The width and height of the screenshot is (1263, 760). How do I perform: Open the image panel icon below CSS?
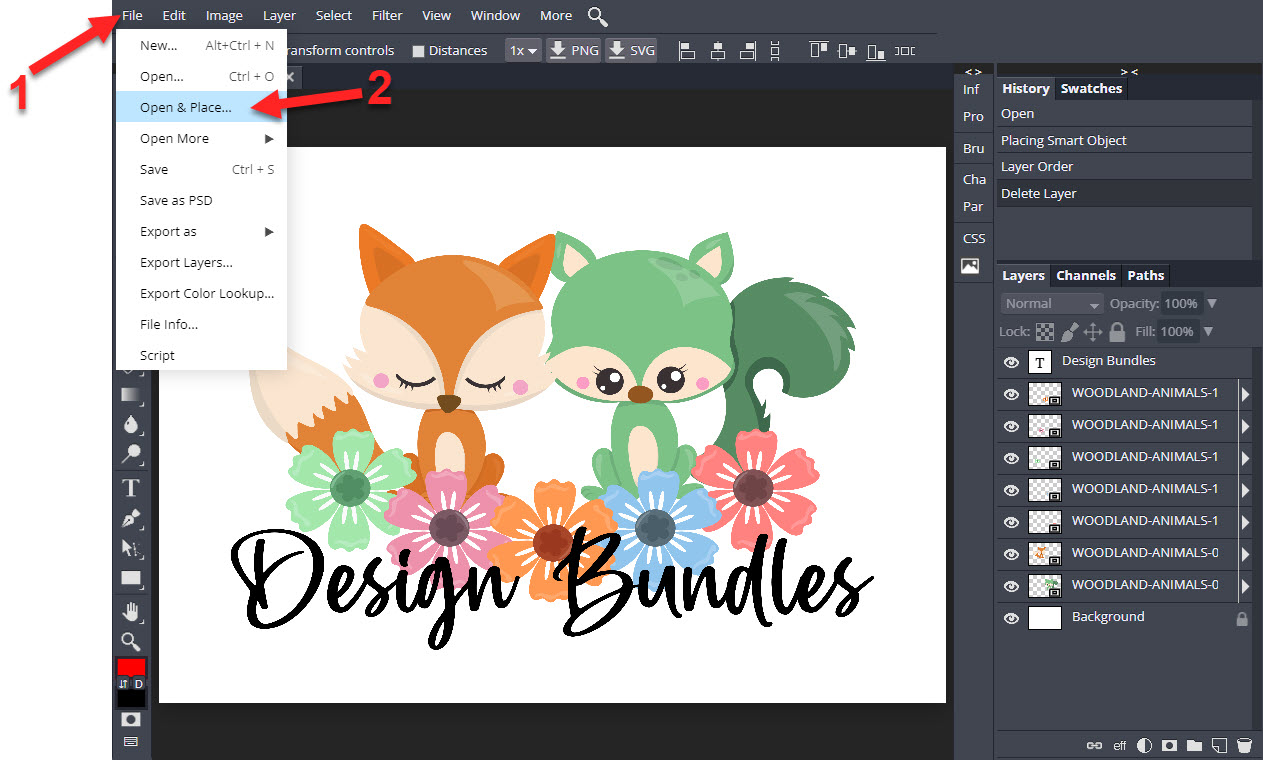click(970, 266)
